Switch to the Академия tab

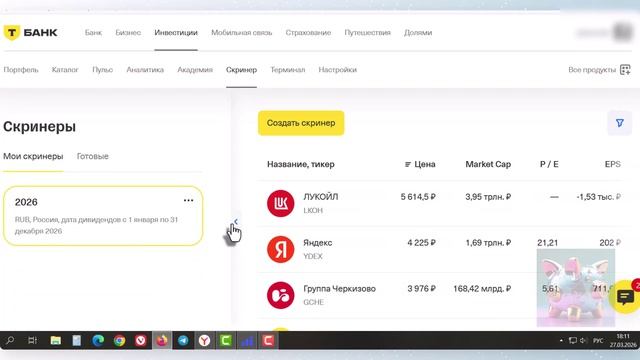pyautogui.click(x=195, y=70)
